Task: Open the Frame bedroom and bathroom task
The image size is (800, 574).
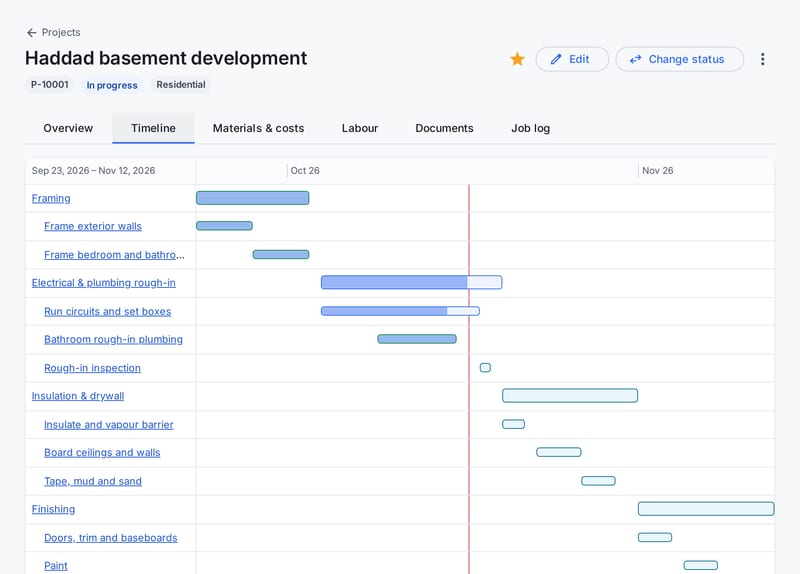Action: pos(114,255)
